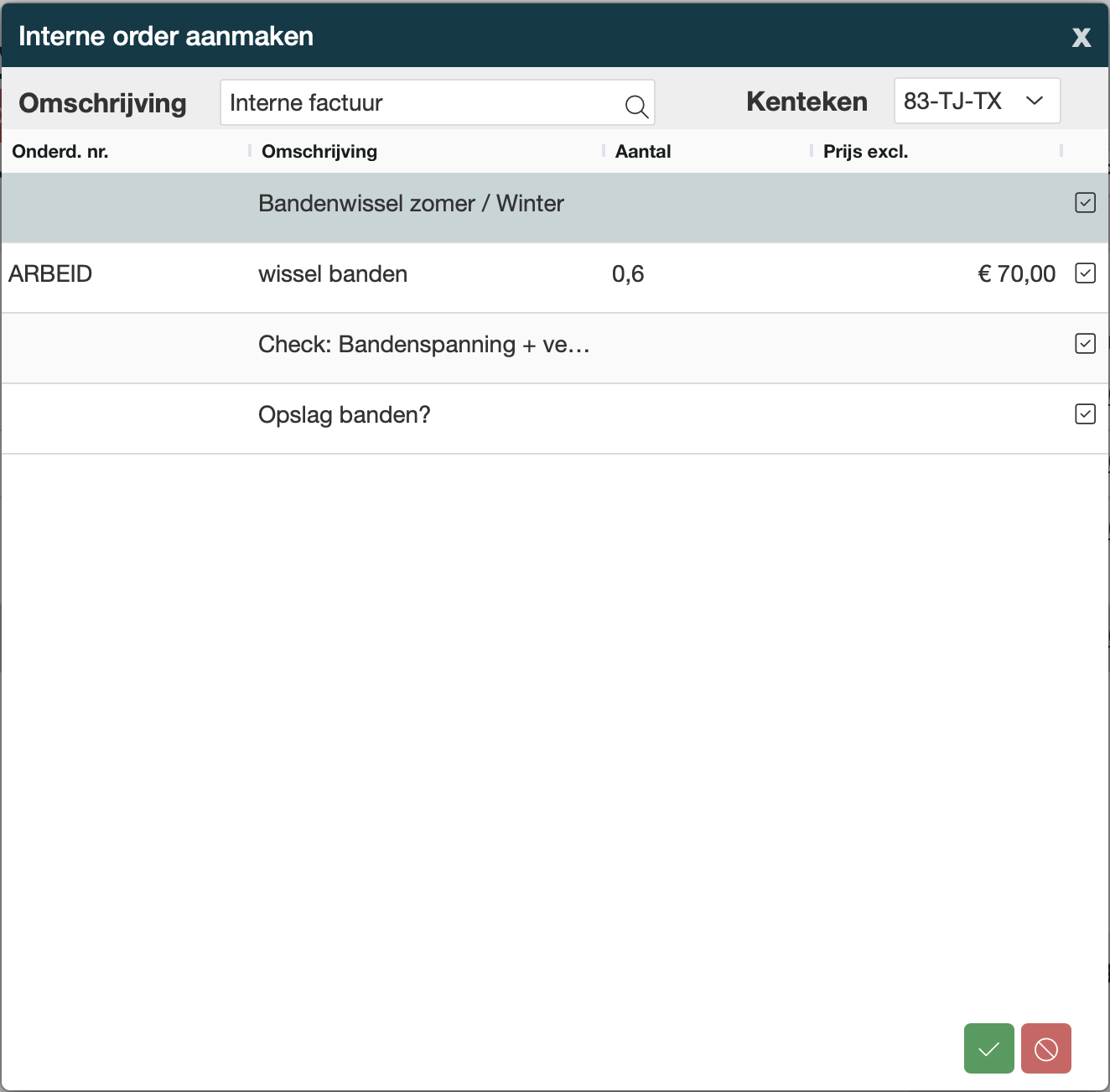The width and height of the screenshot is (1110, 1092).
Task: Uncheck the Bandenwissel zomer / Winter checkbox
Action: (x=1085, y=203)
